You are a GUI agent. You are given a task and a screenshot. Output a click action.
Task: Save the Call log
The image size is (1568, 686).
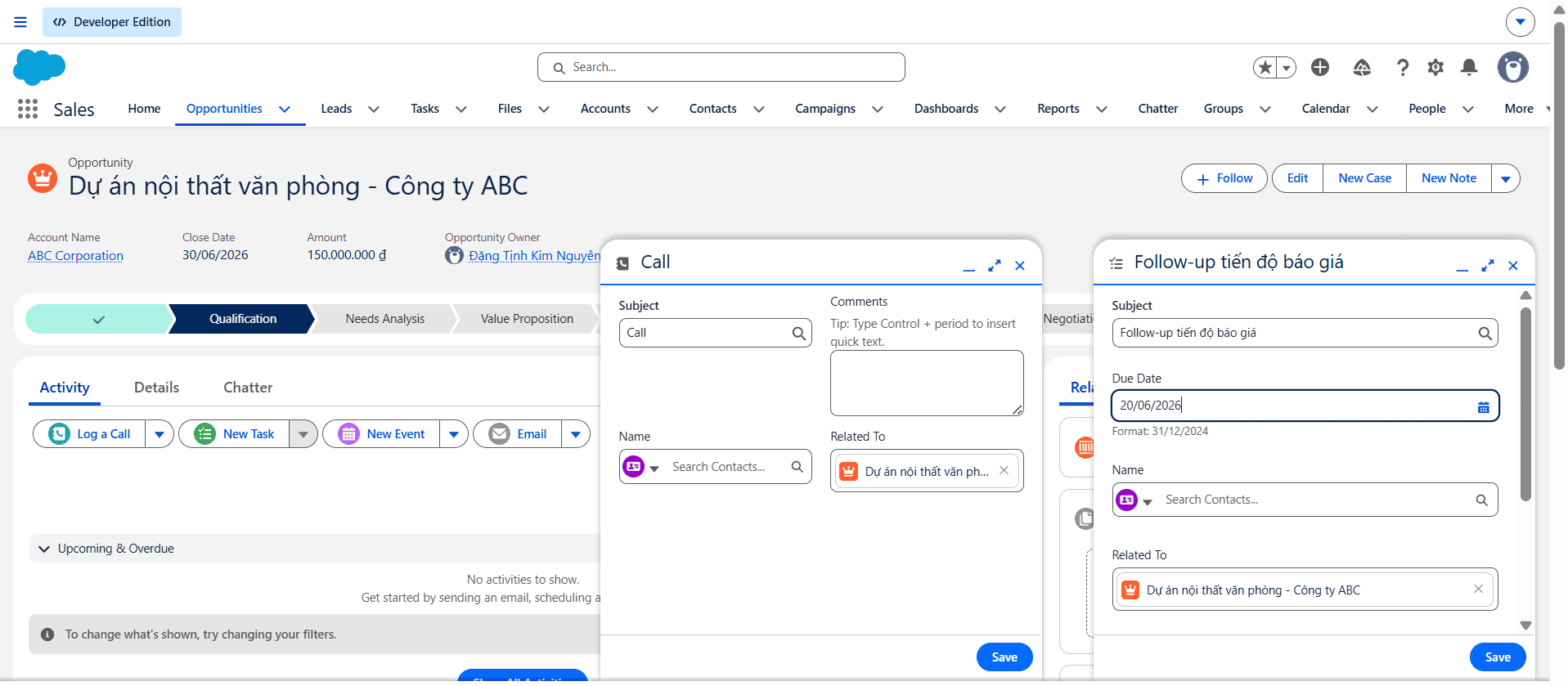1004,657
